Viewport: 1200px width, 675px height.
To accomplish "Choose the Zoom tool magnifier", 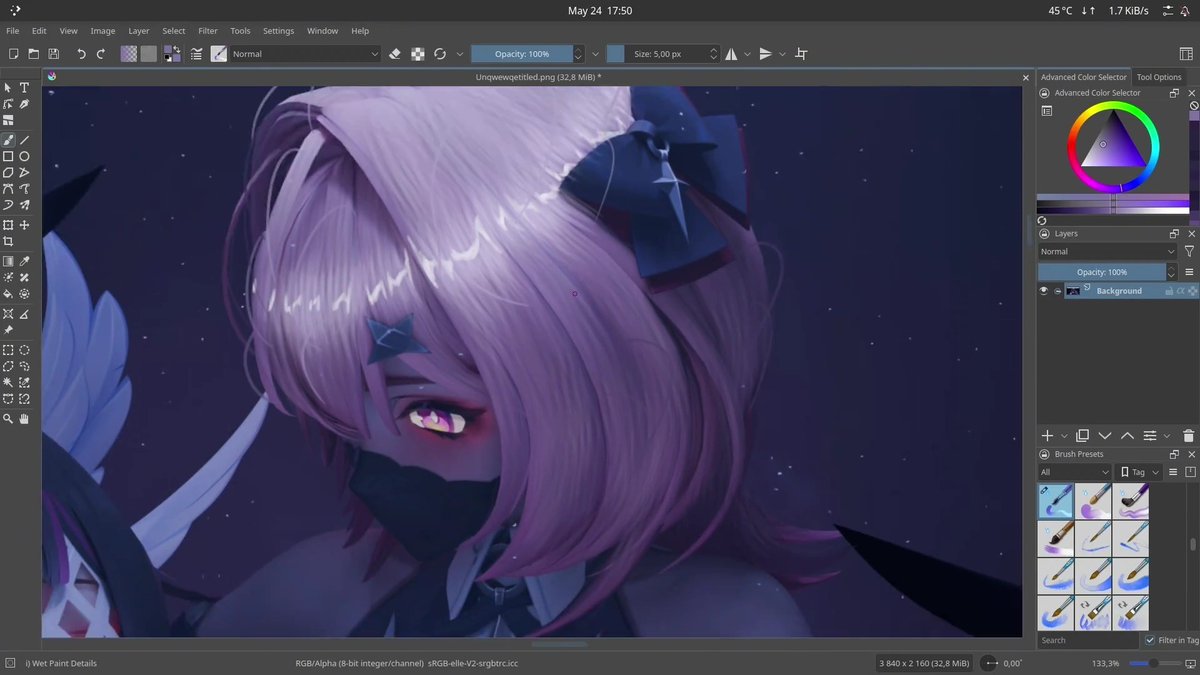I will pos(8,419).
